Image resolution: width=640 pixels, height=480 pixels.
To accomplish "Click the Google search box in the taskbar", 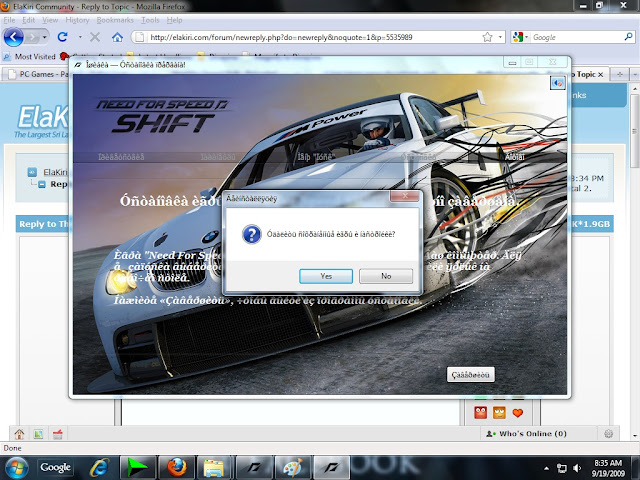I will coord(56,467).
